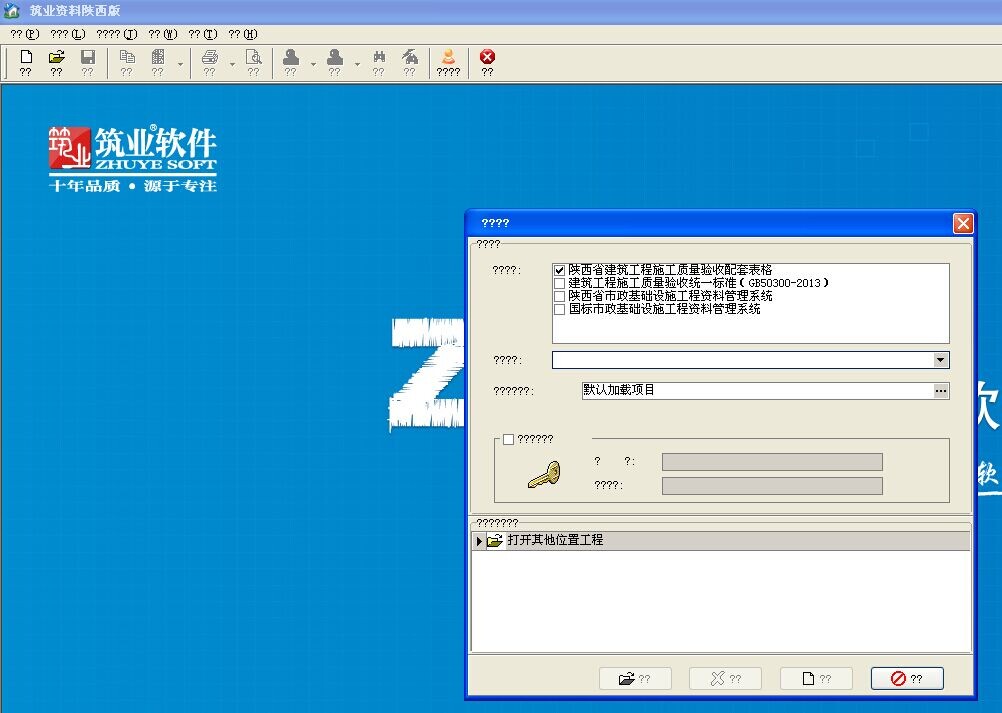Click the red cancel button in dialog
The height and width of the screenshot is (713, 1002).
tap(906, 679)
